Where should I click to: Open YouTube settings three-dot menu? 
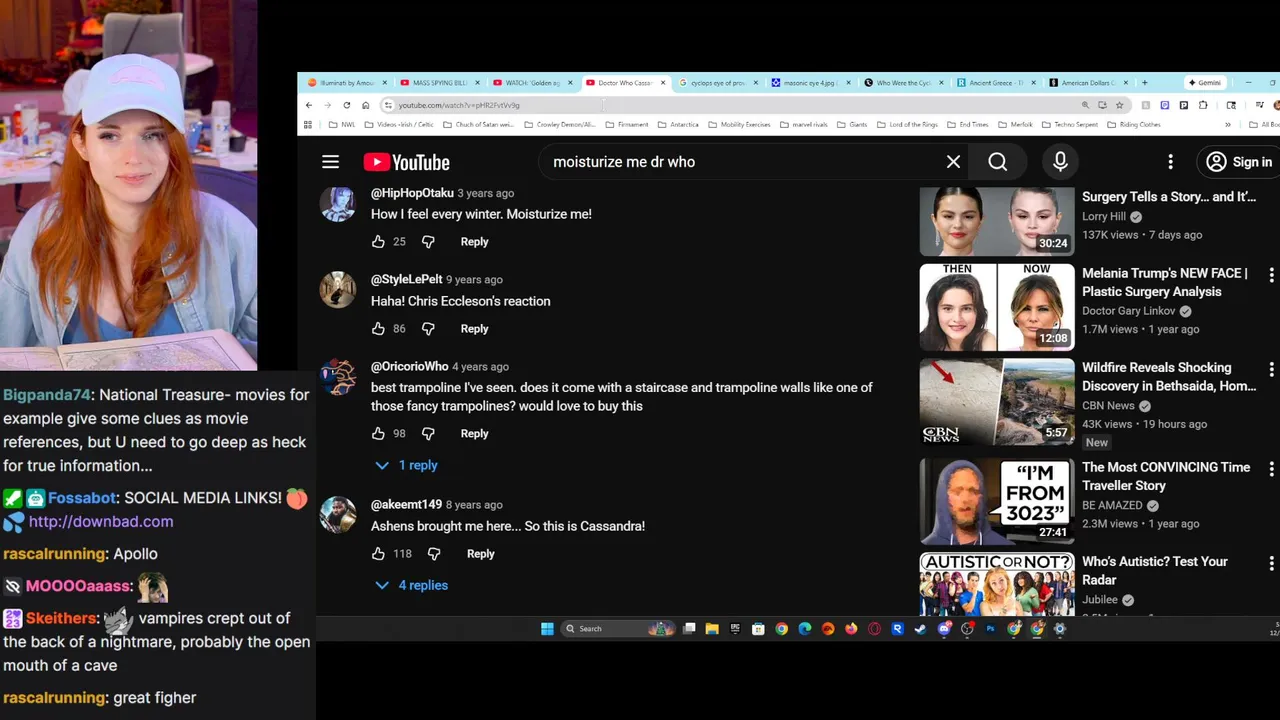pos(1170,162)
